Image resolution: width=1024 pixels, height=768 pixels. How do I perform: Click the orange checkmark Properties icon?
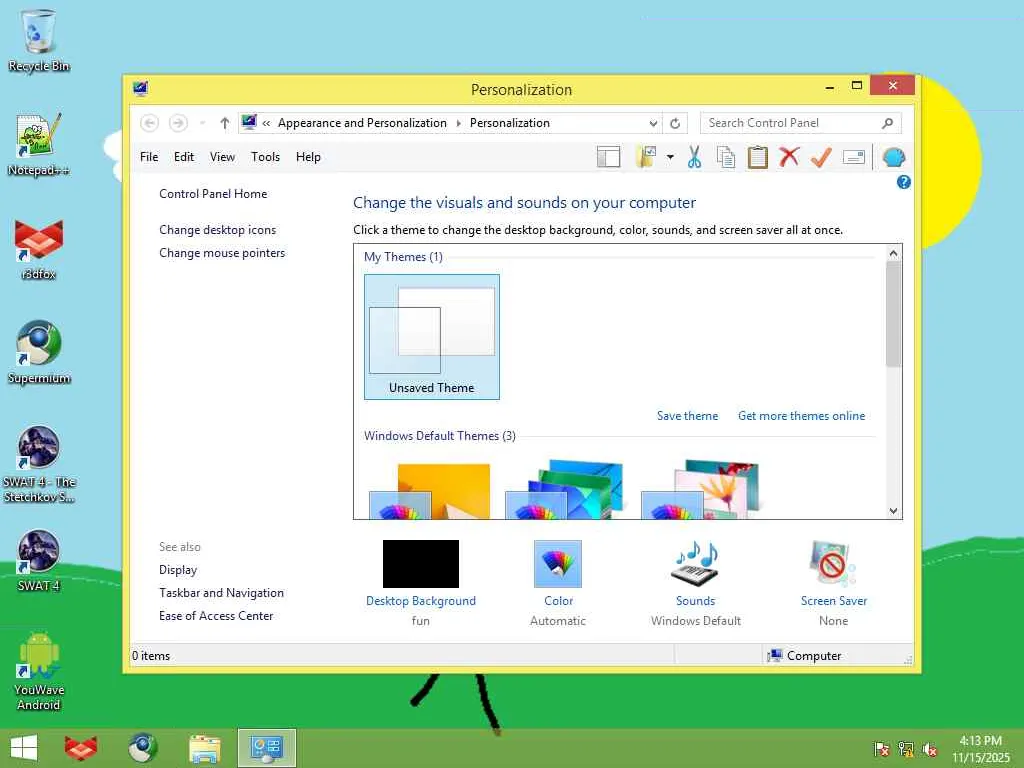pos(821,157)
